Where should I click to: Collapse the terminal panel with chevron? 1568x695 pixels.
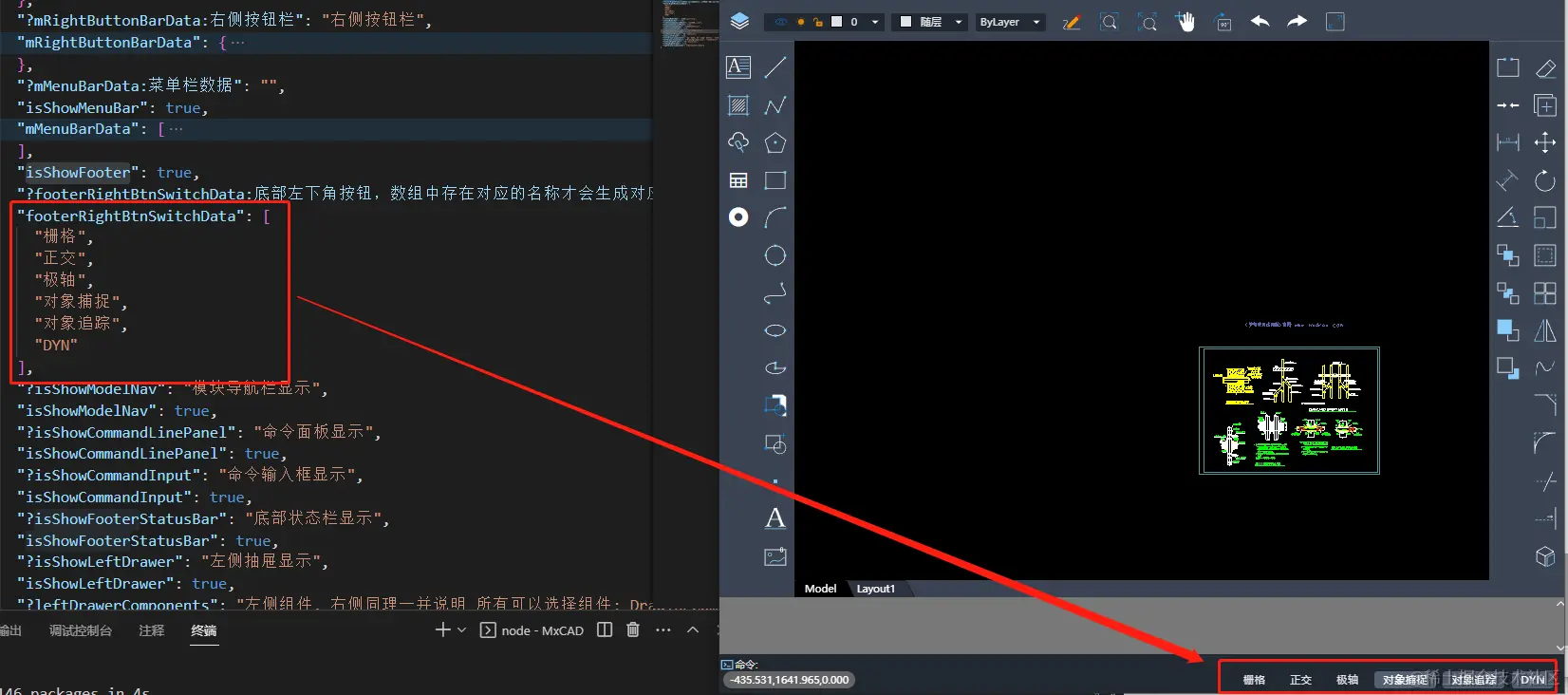pyautogui.click(x=693, y=629)
